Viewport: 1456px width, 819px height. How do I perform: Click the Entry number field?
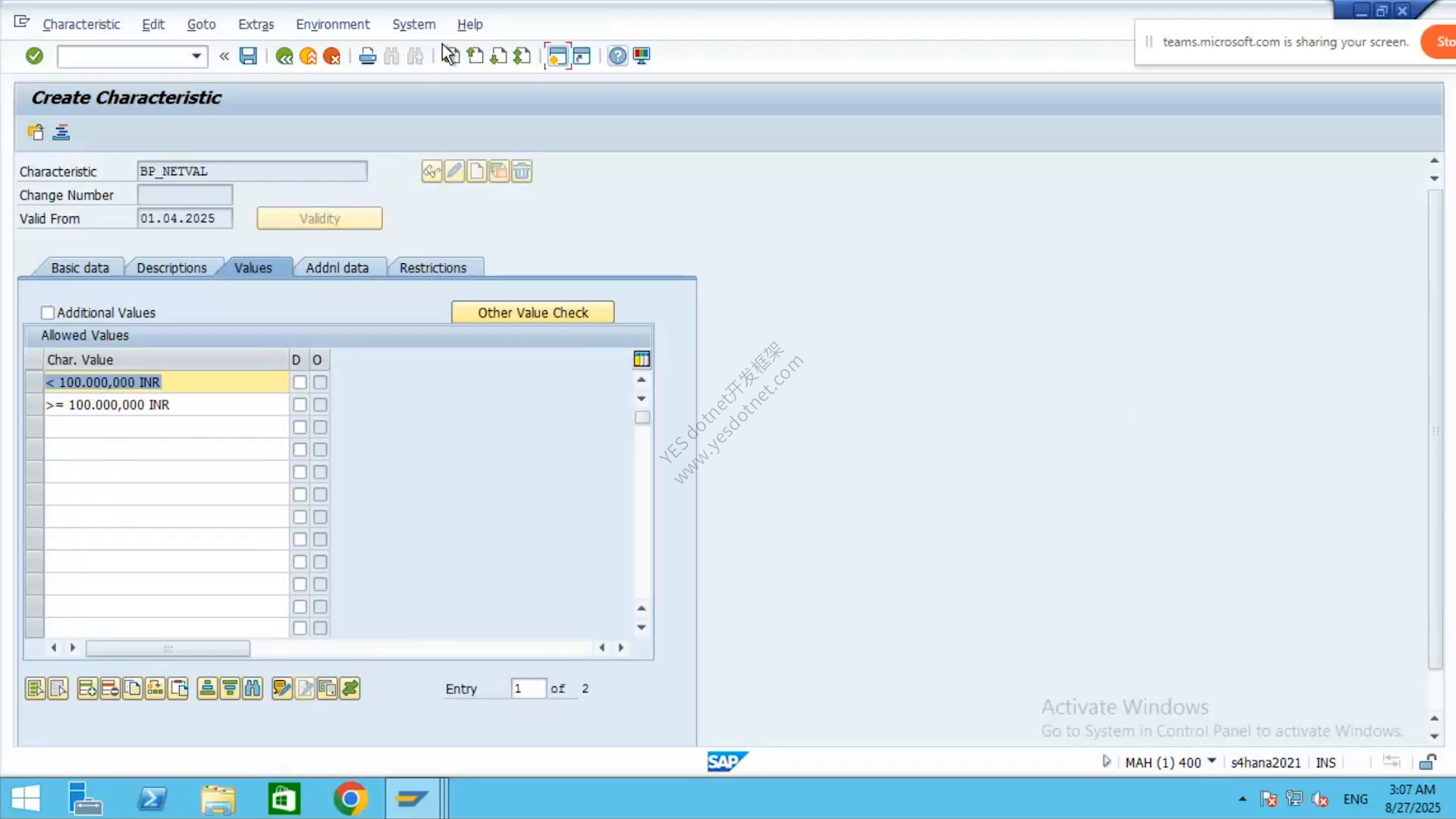(x=528, y=689)
